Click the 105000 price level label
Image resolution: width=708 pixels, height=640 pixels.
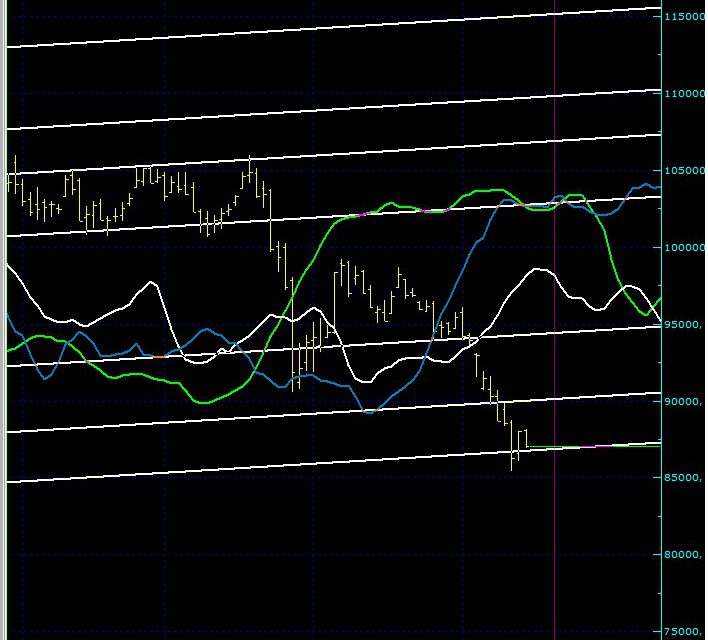[684, 170]
